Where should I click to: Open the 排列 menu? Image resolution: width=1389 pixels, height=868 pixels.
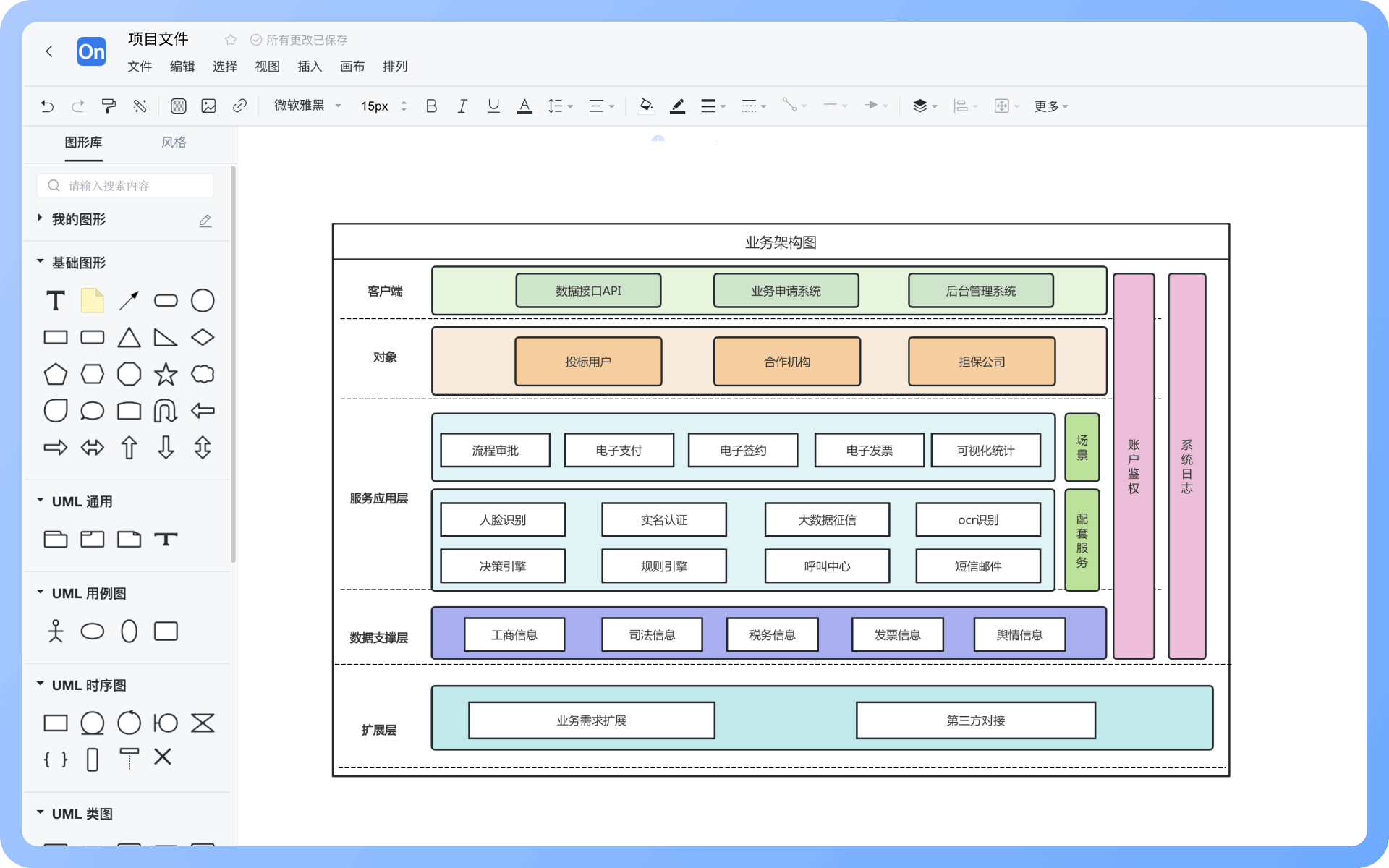(394, 67)
